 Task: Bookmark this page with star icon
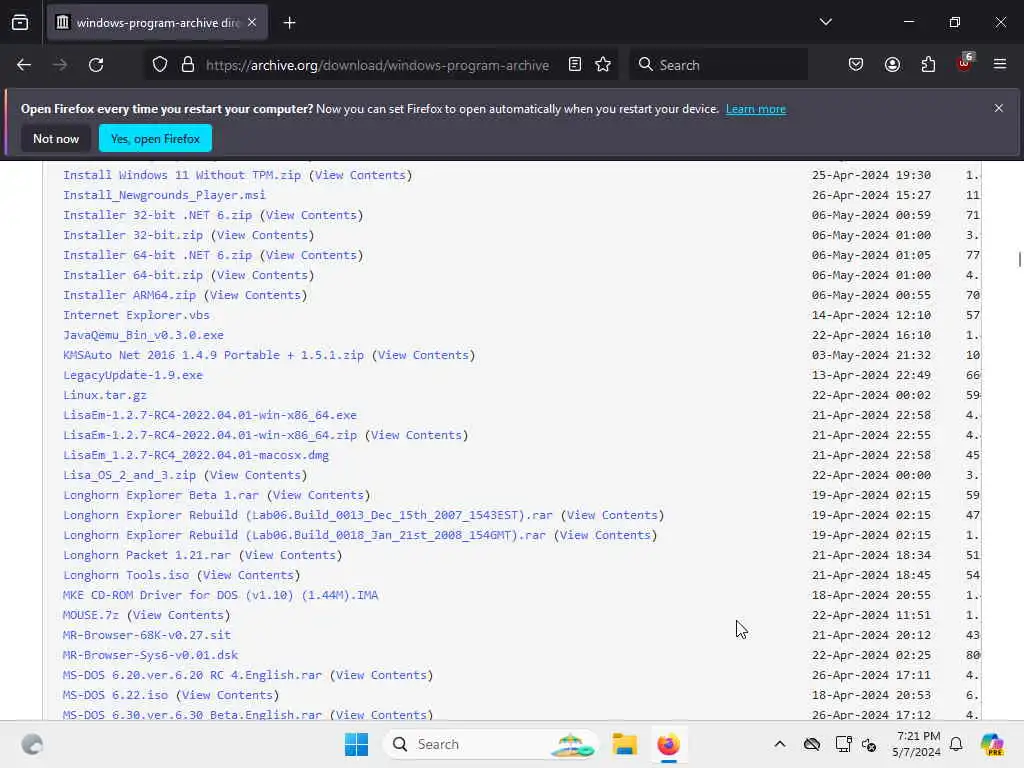[x=603, y=65]
